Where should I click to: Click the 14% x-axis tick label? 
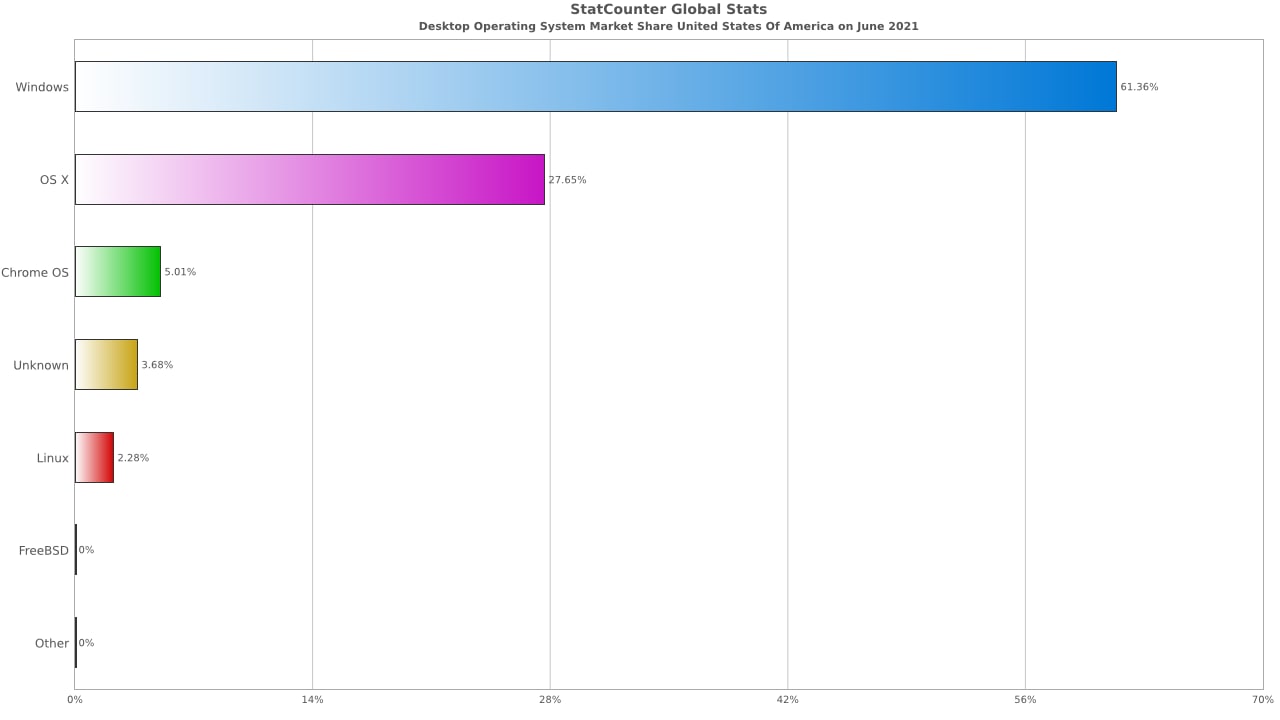click(x=312, y=699)
